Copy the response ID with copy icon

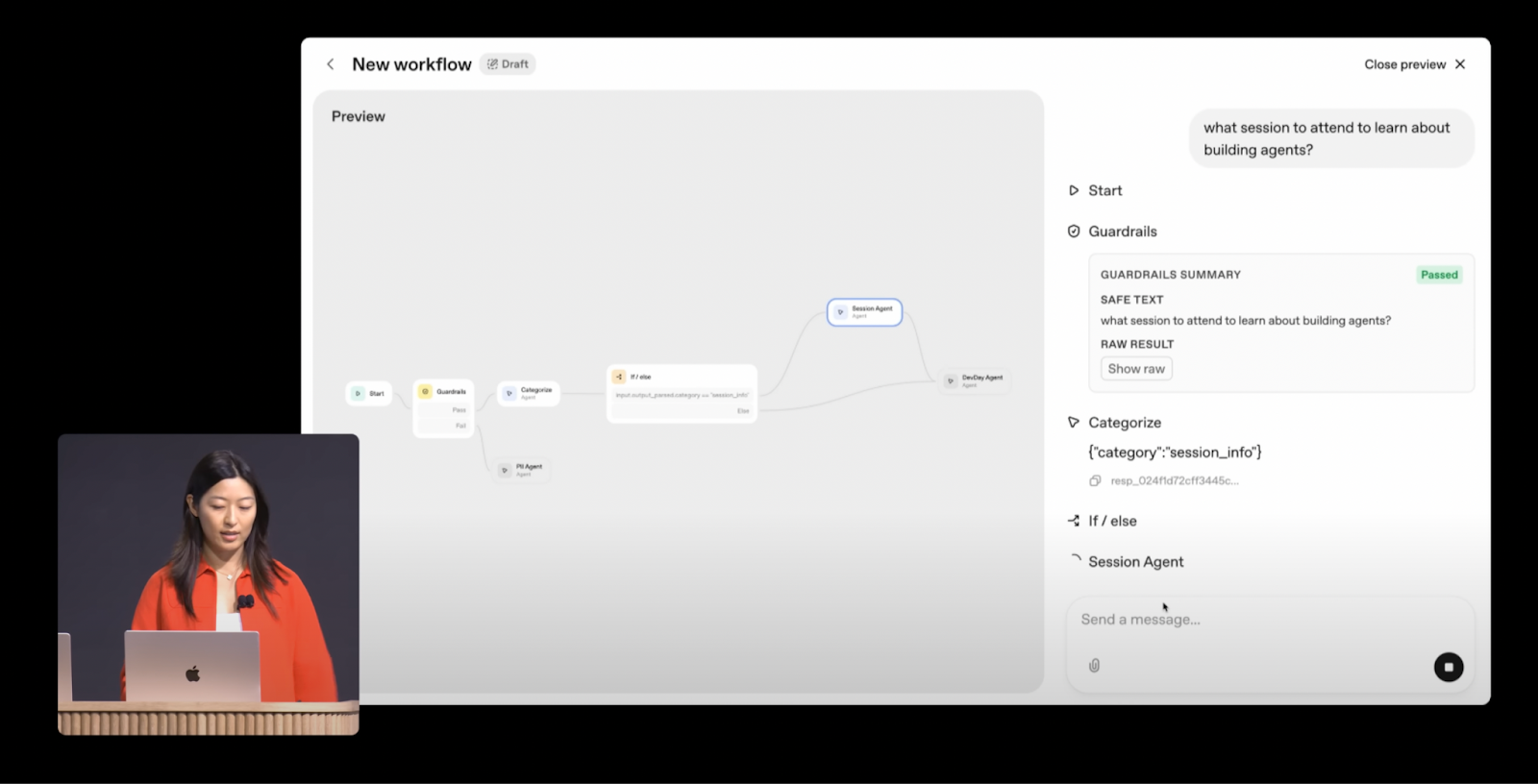1095,480
